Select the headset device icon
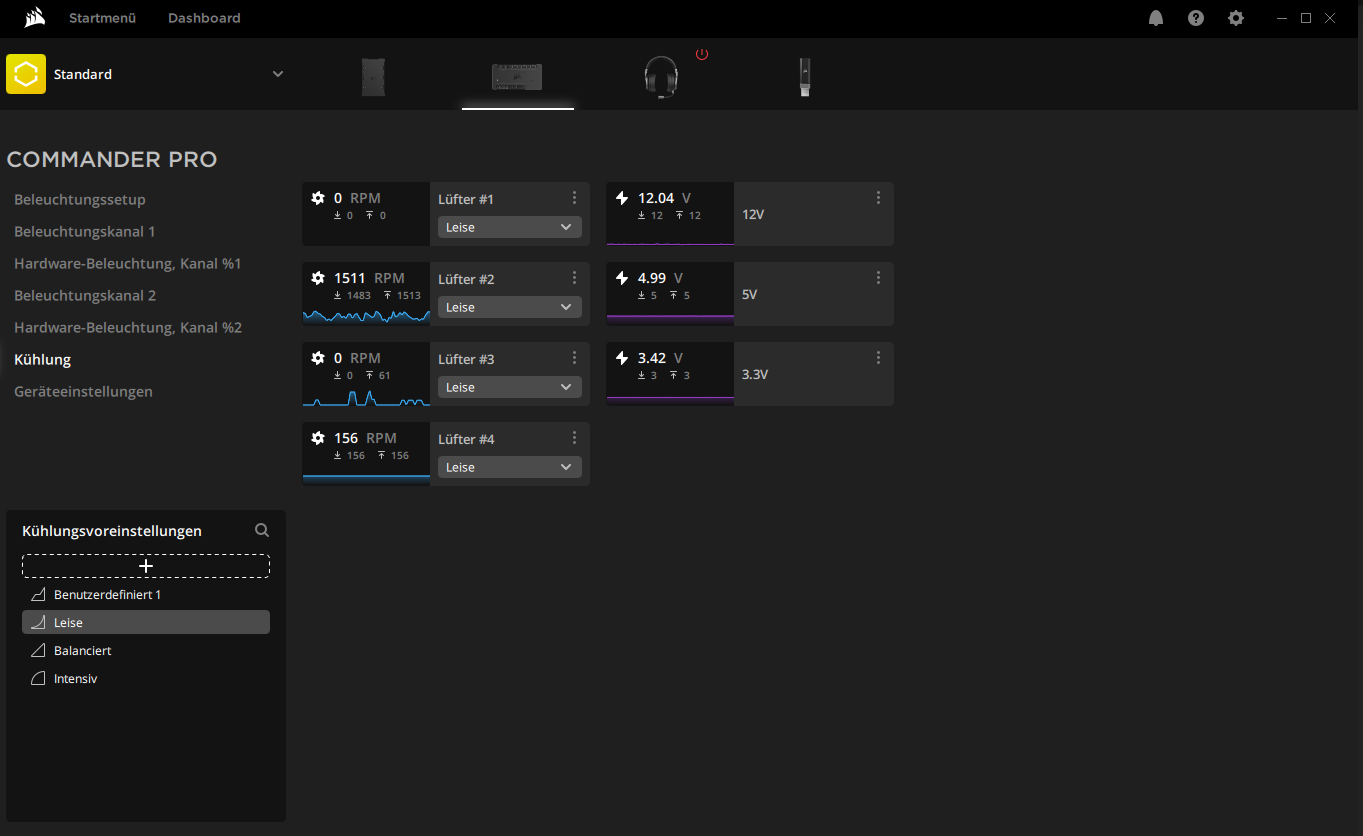This screenshot has height=836, width=1363. click(661, 77)
